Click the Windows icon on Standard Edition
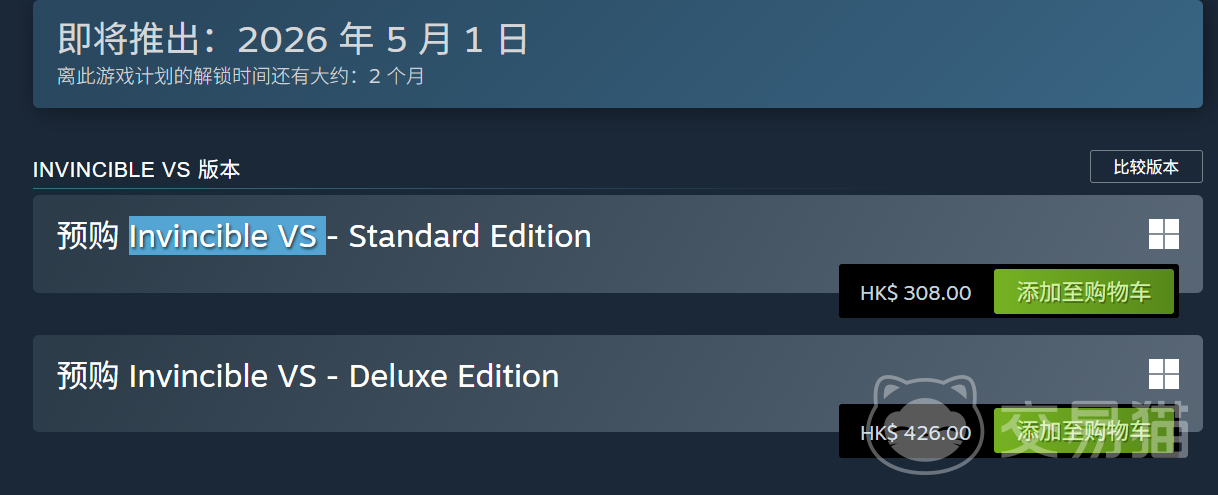Viewport: 1218px width, 495px height. [x=1164, y=234]
